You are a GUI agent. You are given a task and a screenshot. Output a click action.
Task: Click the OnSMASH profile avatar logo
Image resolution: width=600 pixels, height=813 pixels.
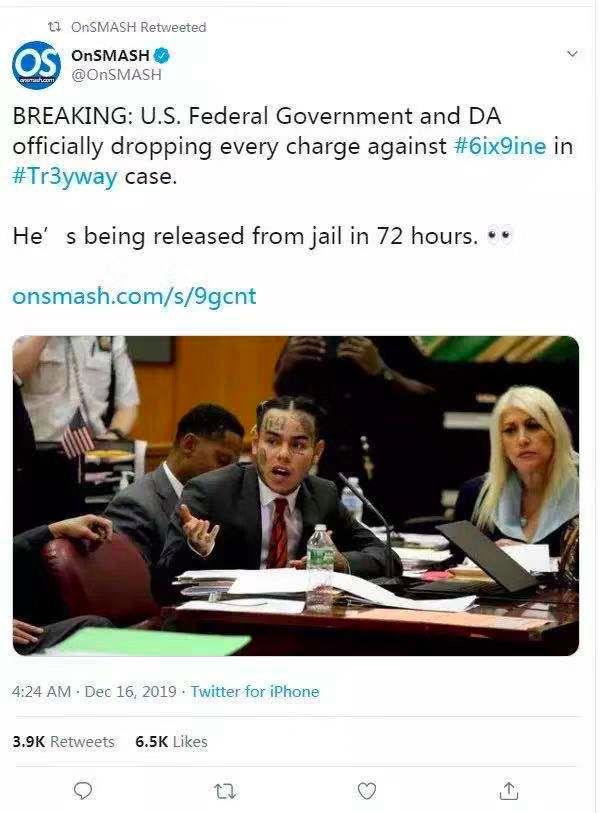[x=36, y=65]
